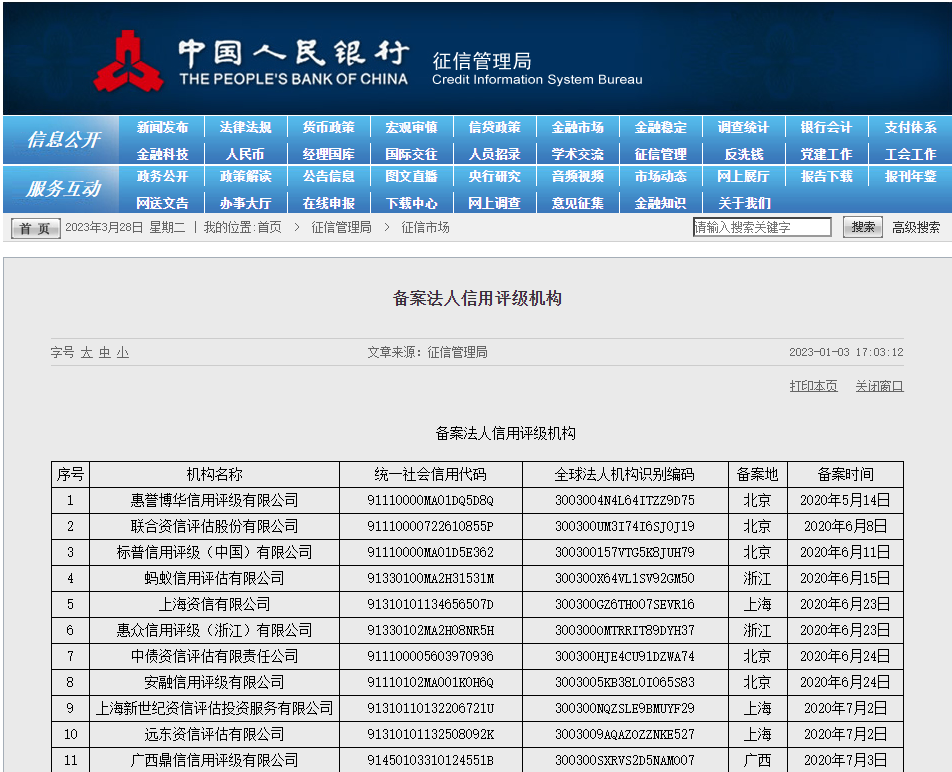Select 宏观审慎 in navigation
Viewport: 952px width, 772px height.
point(411,127)
